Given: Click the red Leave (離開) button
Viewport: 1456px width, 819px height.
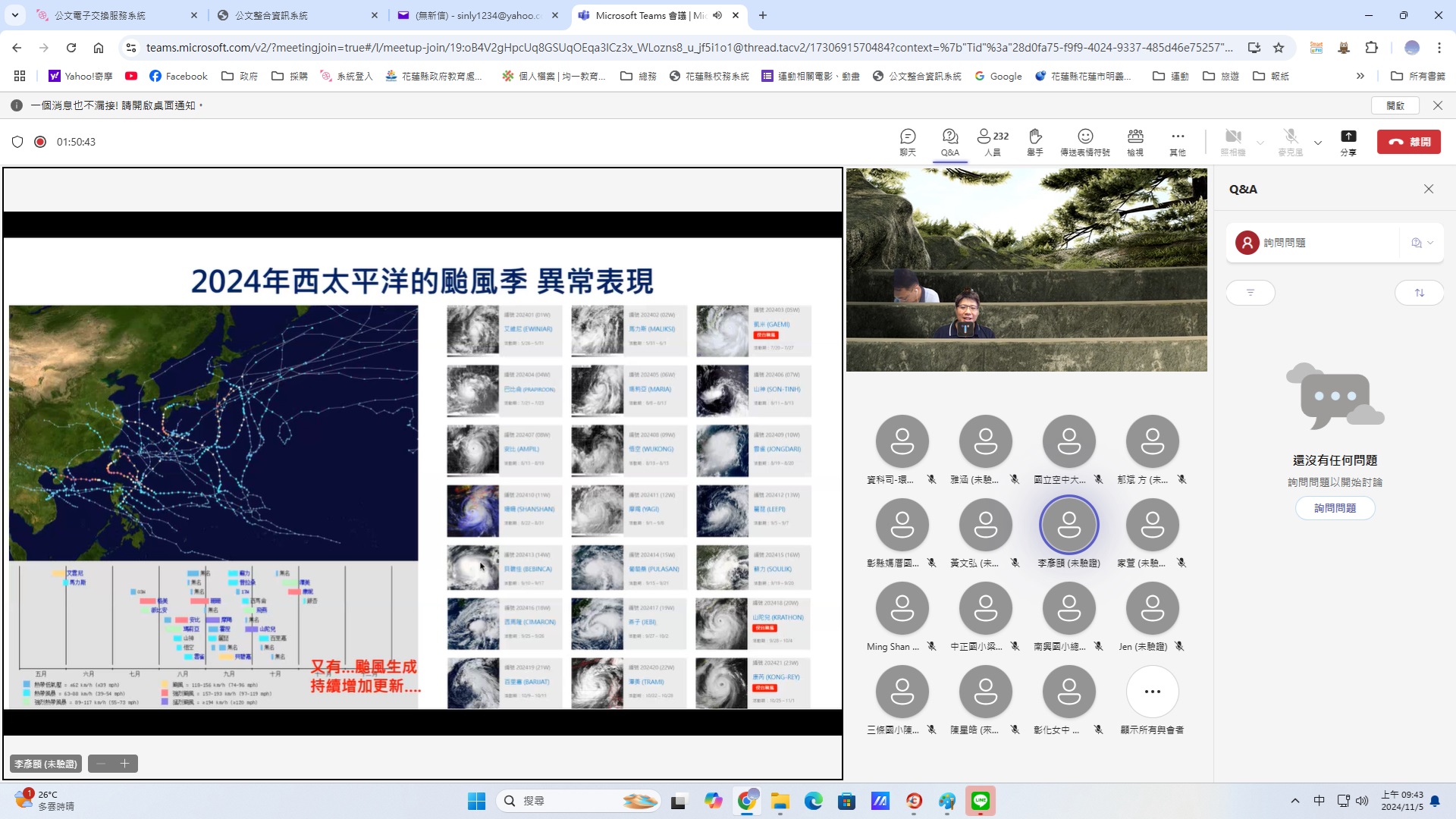Looking at the screenshot, I should point(1408,142).
